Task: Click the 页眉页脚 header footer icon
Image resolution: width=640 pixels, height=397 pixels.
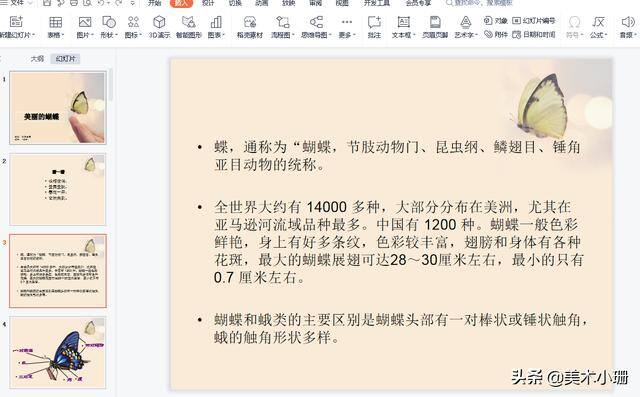Action: [x=435, y=27]
